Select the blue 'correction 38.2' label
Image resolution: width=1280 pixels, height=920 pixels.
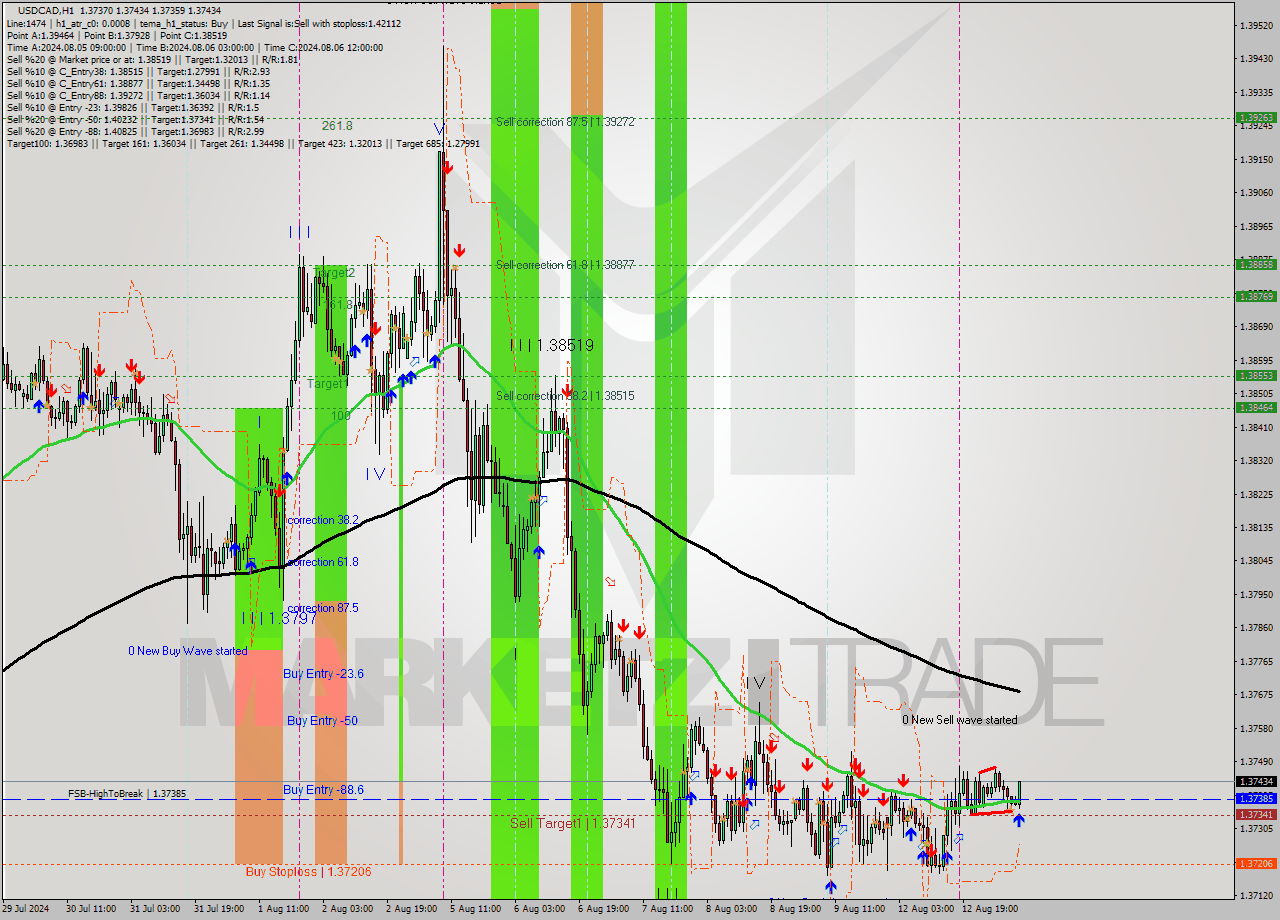[x=322, y=521]
